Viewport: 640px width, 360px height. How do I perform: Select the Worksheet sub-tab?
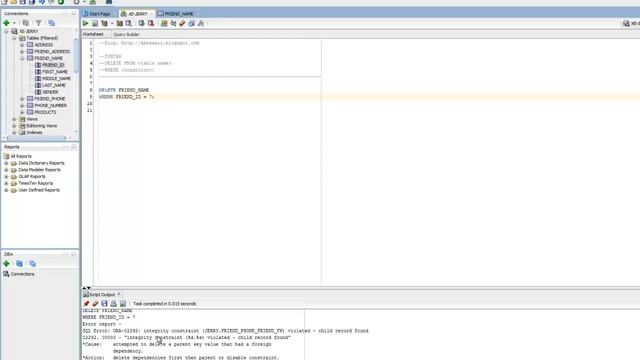pyautogui.click(x=93, y=35)
